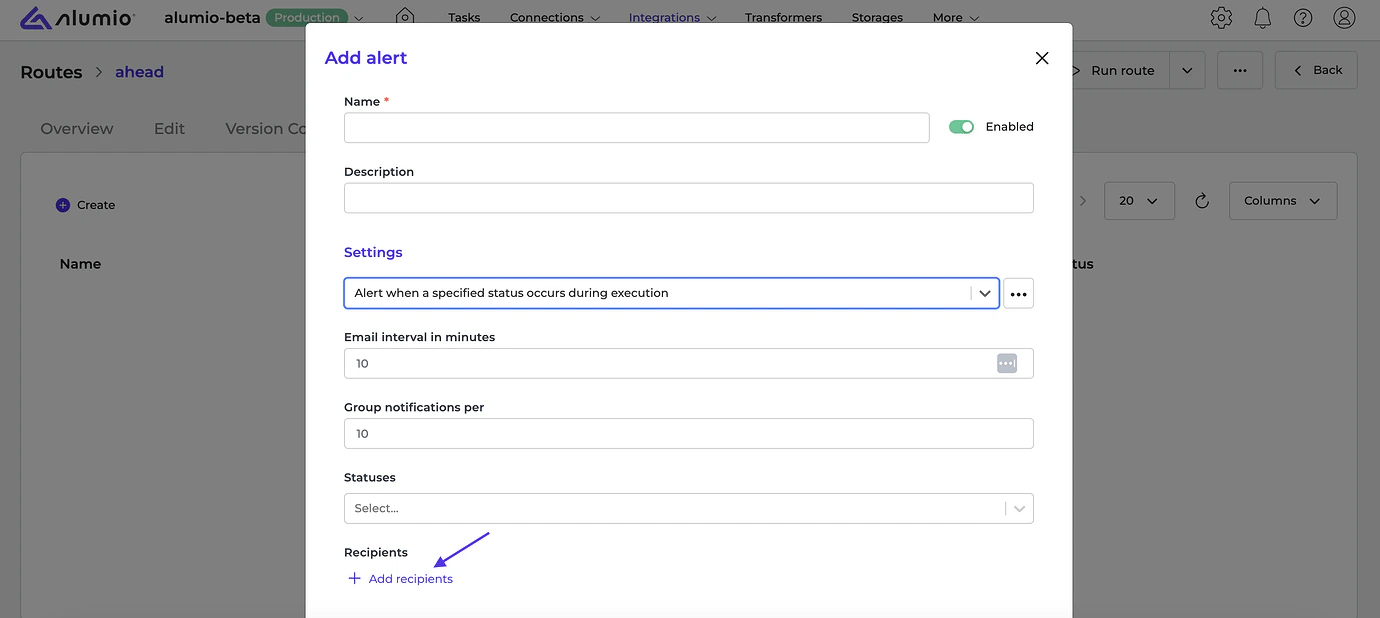Screen dimensions: 1380x618
Task: Click the ahead breadcrumb link
Action: 139,72
